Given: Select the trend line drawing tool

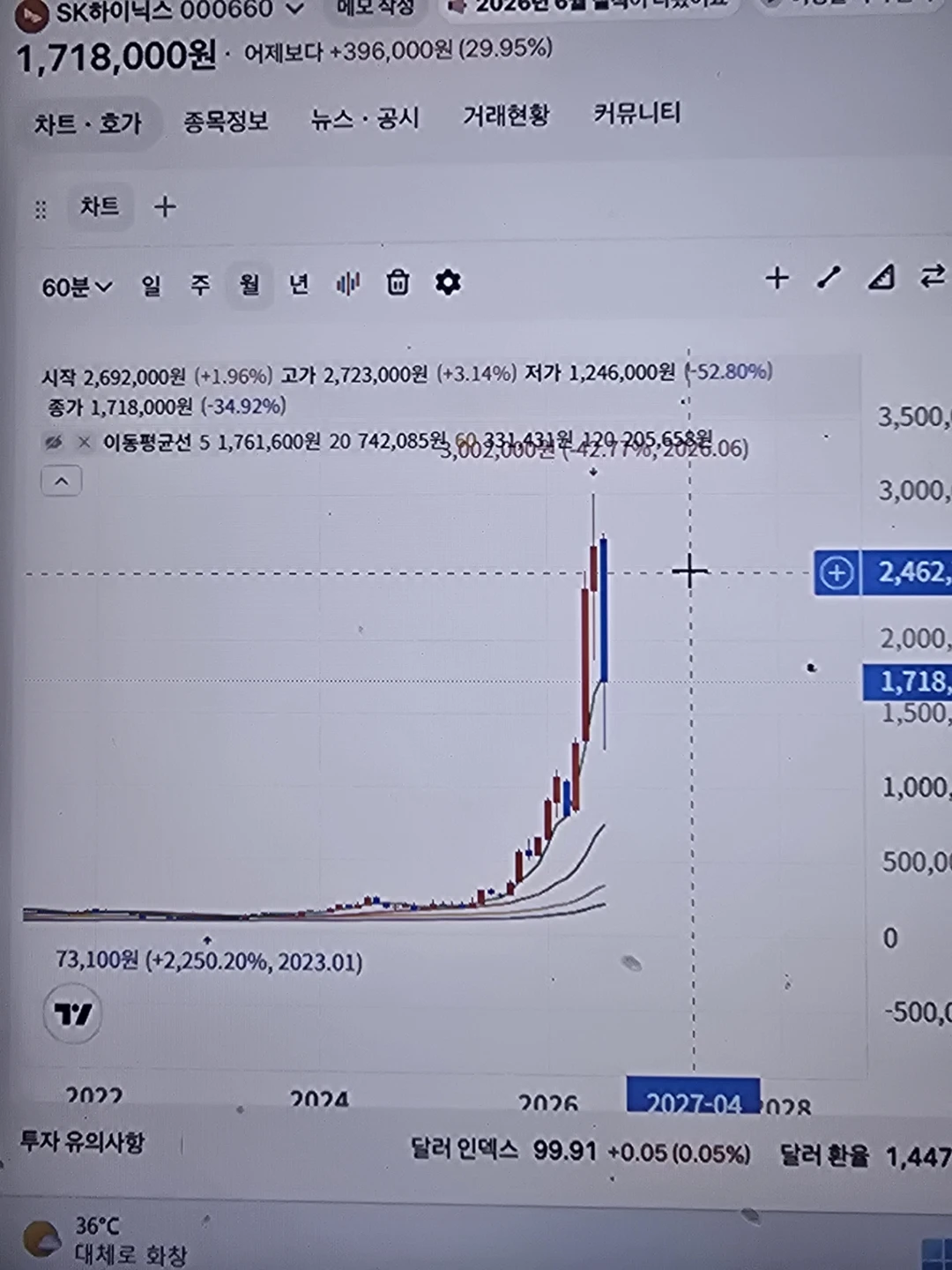Looking at the screenshot, I should (829, 278).
